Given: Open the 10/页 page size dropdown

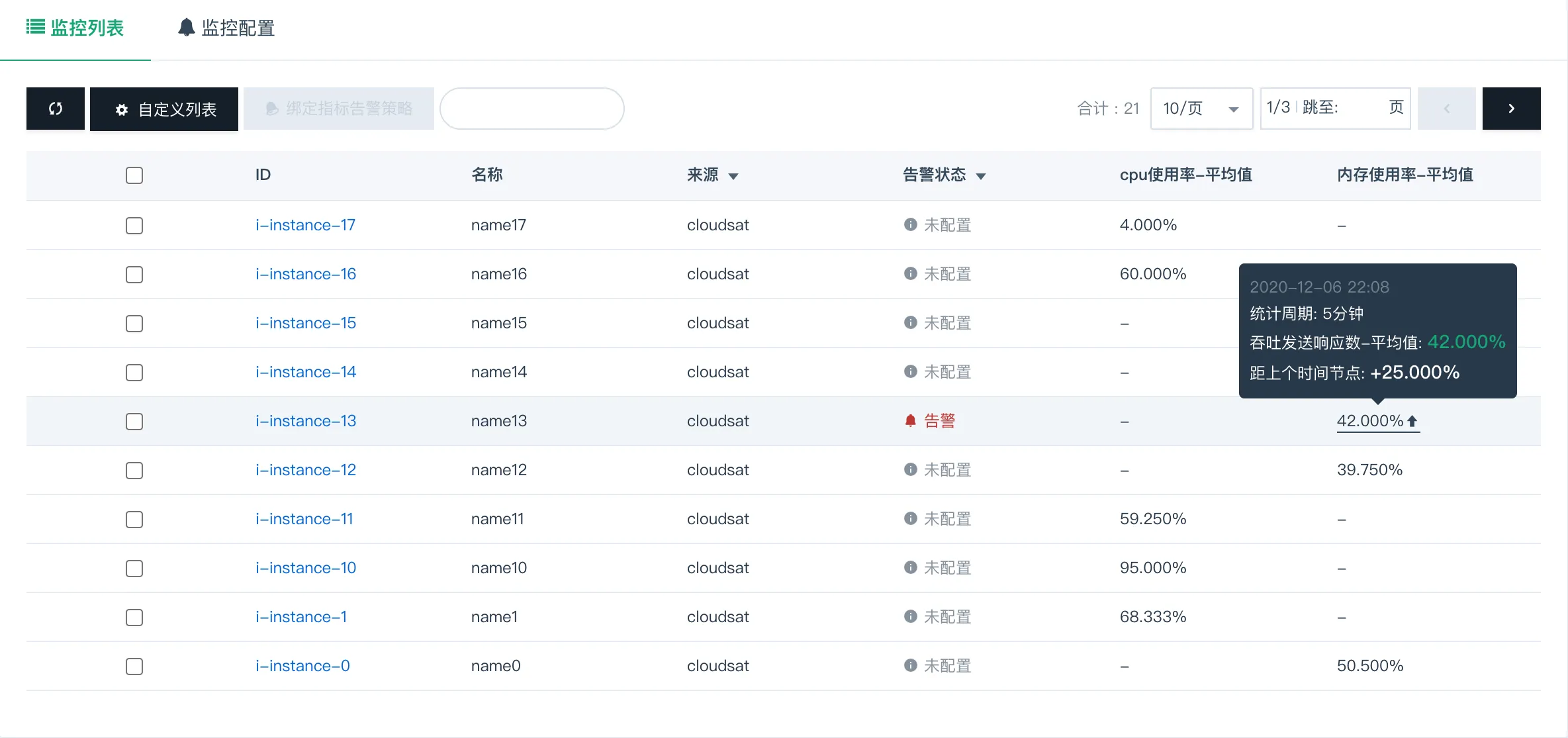Looking at the screenshot, I should pos(1201,109).
